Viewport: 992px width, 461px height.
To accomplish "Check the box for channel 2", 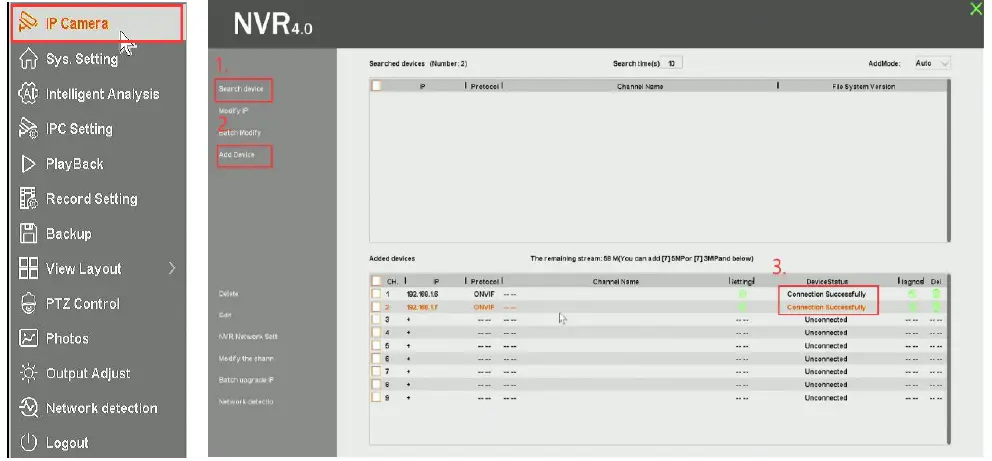I will tap(376, 307).
